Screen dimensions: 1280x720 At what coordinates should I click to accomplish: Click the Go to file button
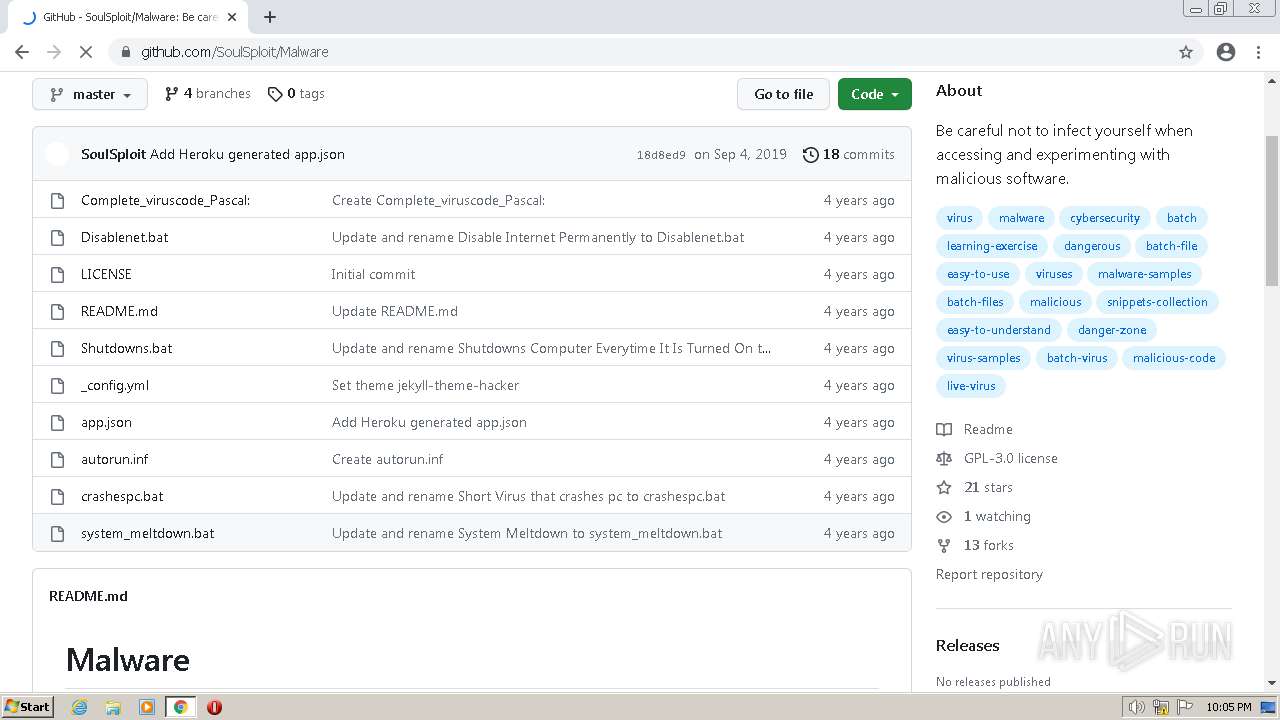pyautogui.click(x=783, y=94)
